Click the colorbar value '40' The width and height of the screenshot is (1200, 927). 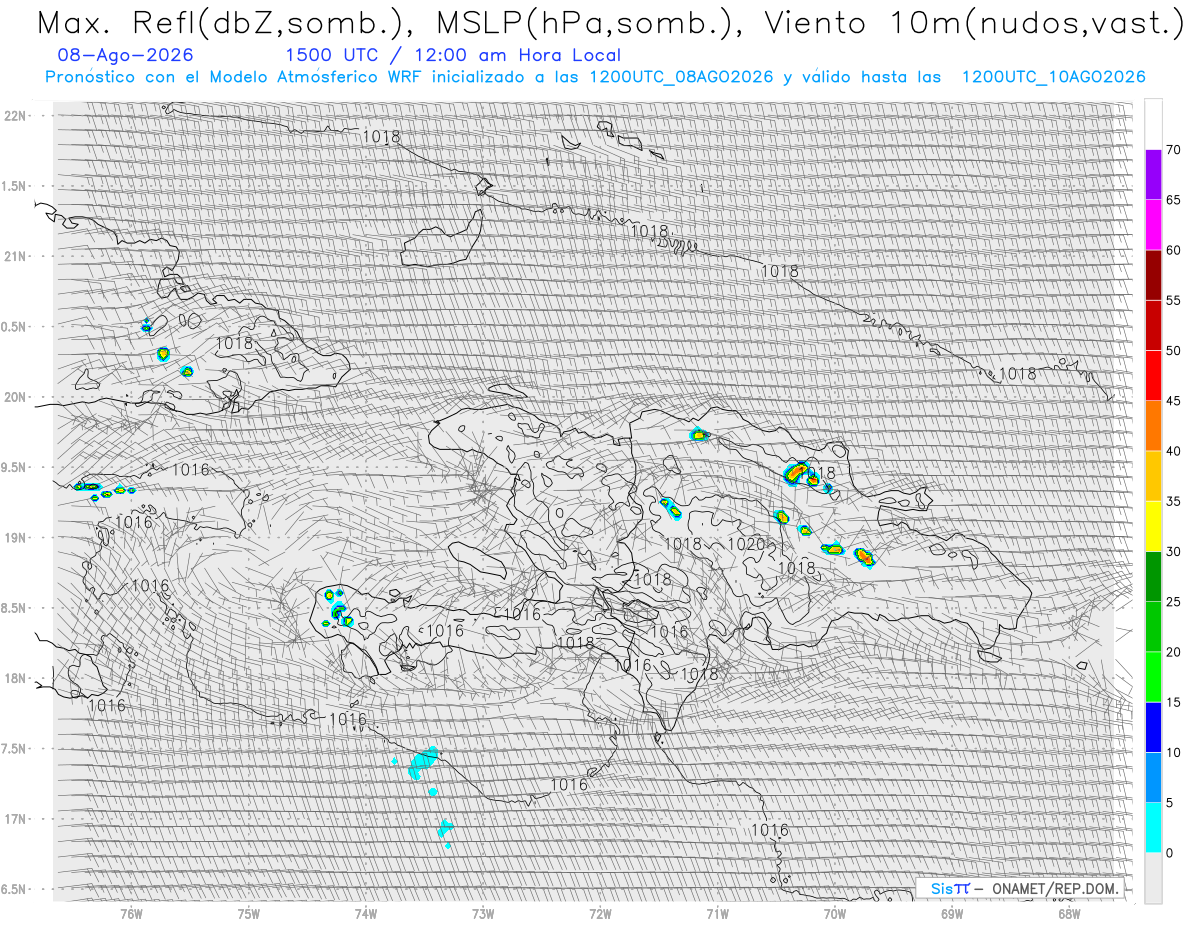tap(1173, 451)
